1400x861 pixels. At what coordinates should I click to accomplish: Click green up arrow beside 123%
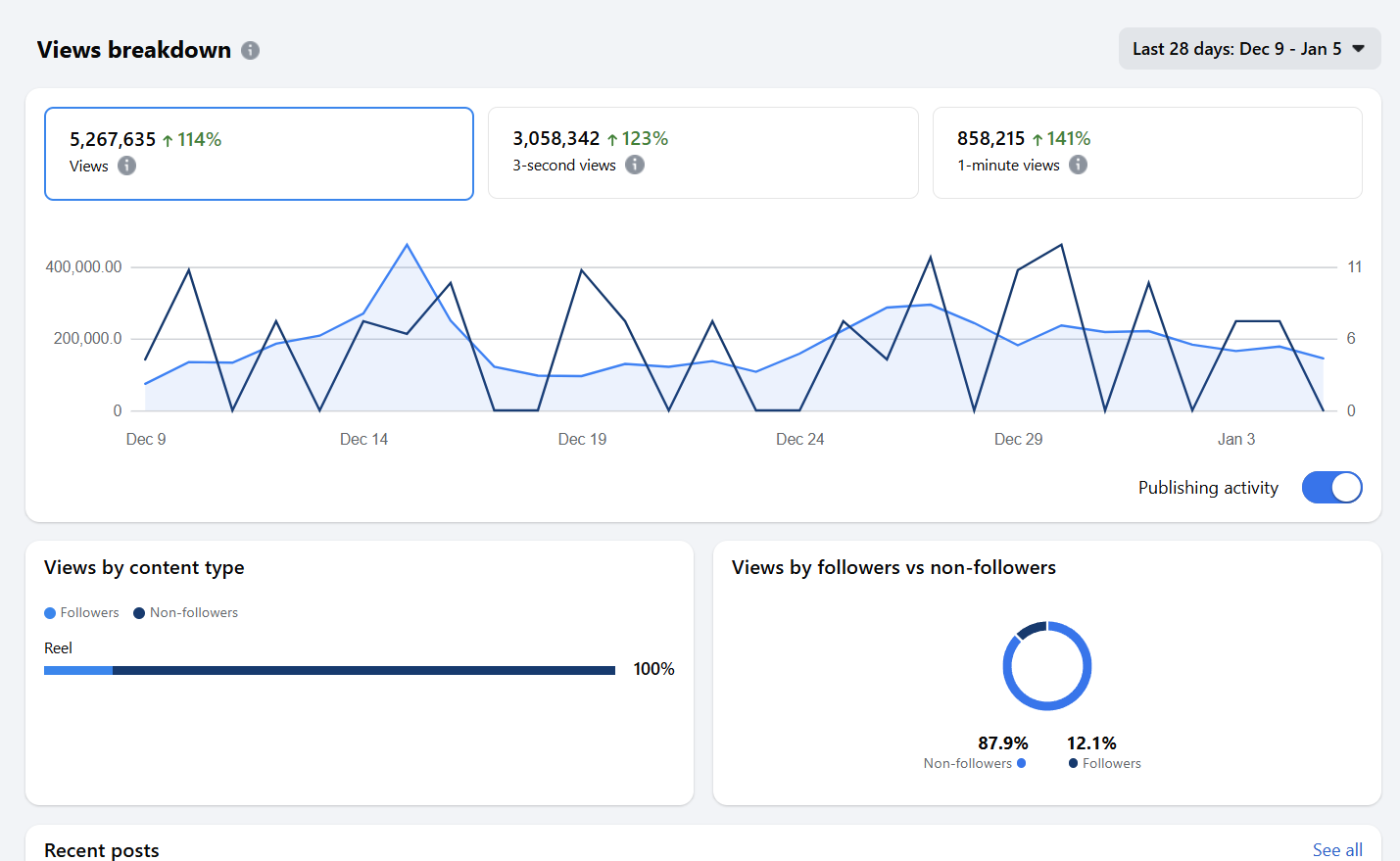coord(612,139)
